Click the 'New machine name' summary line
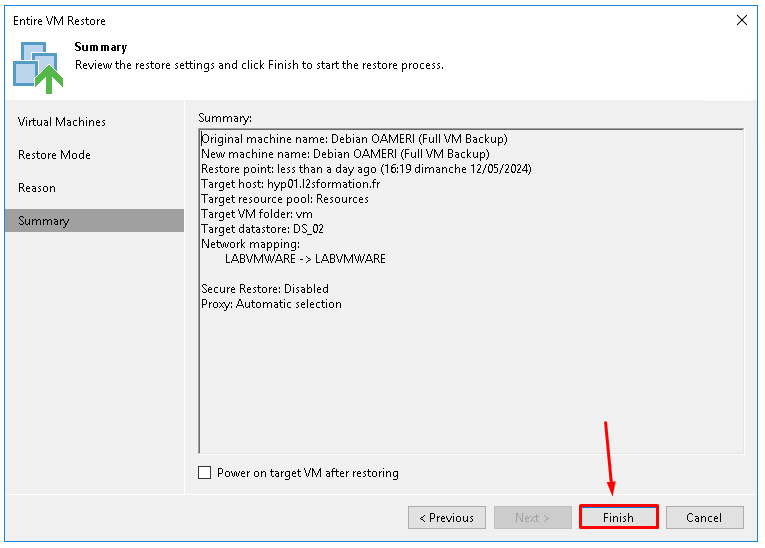This screenshot has height=548, width=765. pos(345,154)
